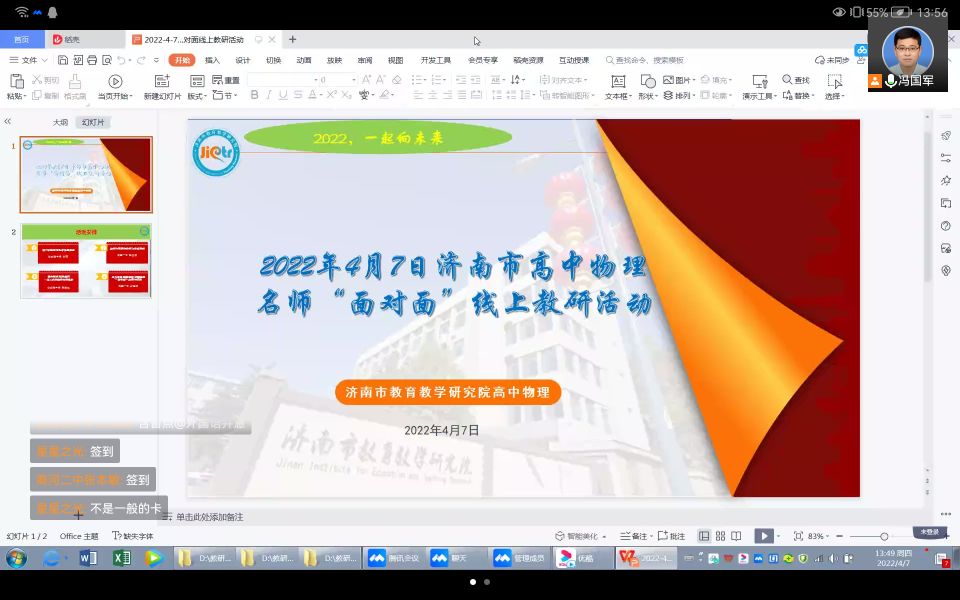Open the 演示工具 presentation tools icon
This screenshot has width=960, height=600.
[x=759, y=81]
